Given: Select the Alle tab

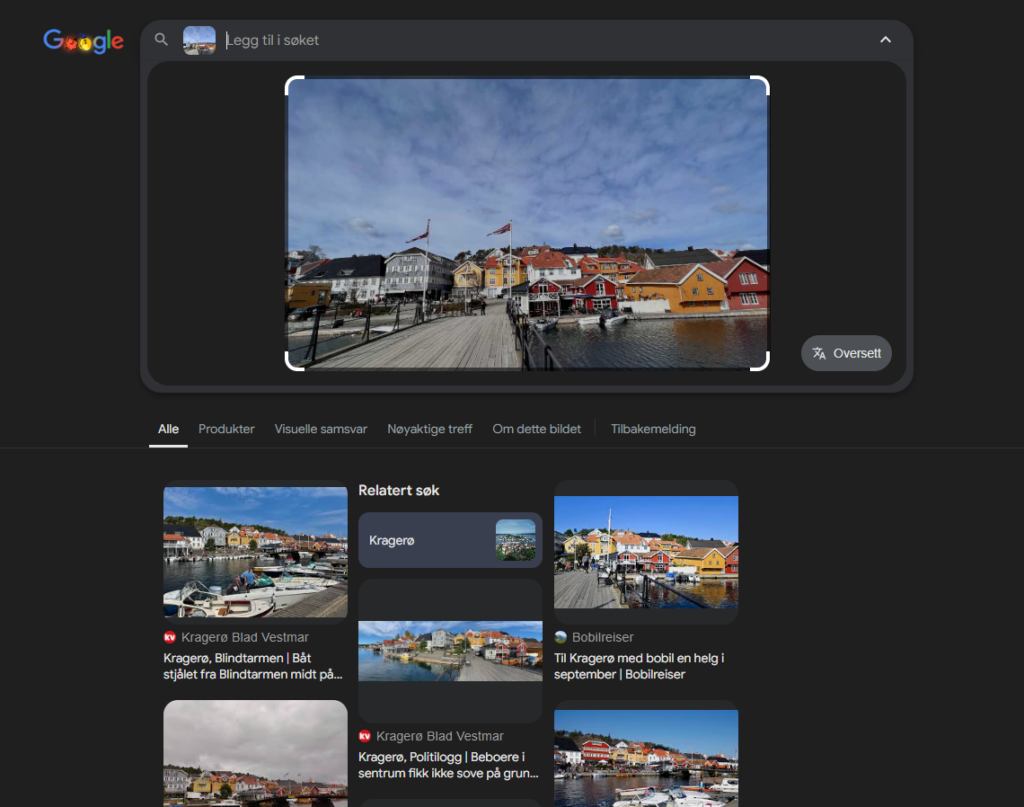Looking at the screenshot, I should click(168, 429).
